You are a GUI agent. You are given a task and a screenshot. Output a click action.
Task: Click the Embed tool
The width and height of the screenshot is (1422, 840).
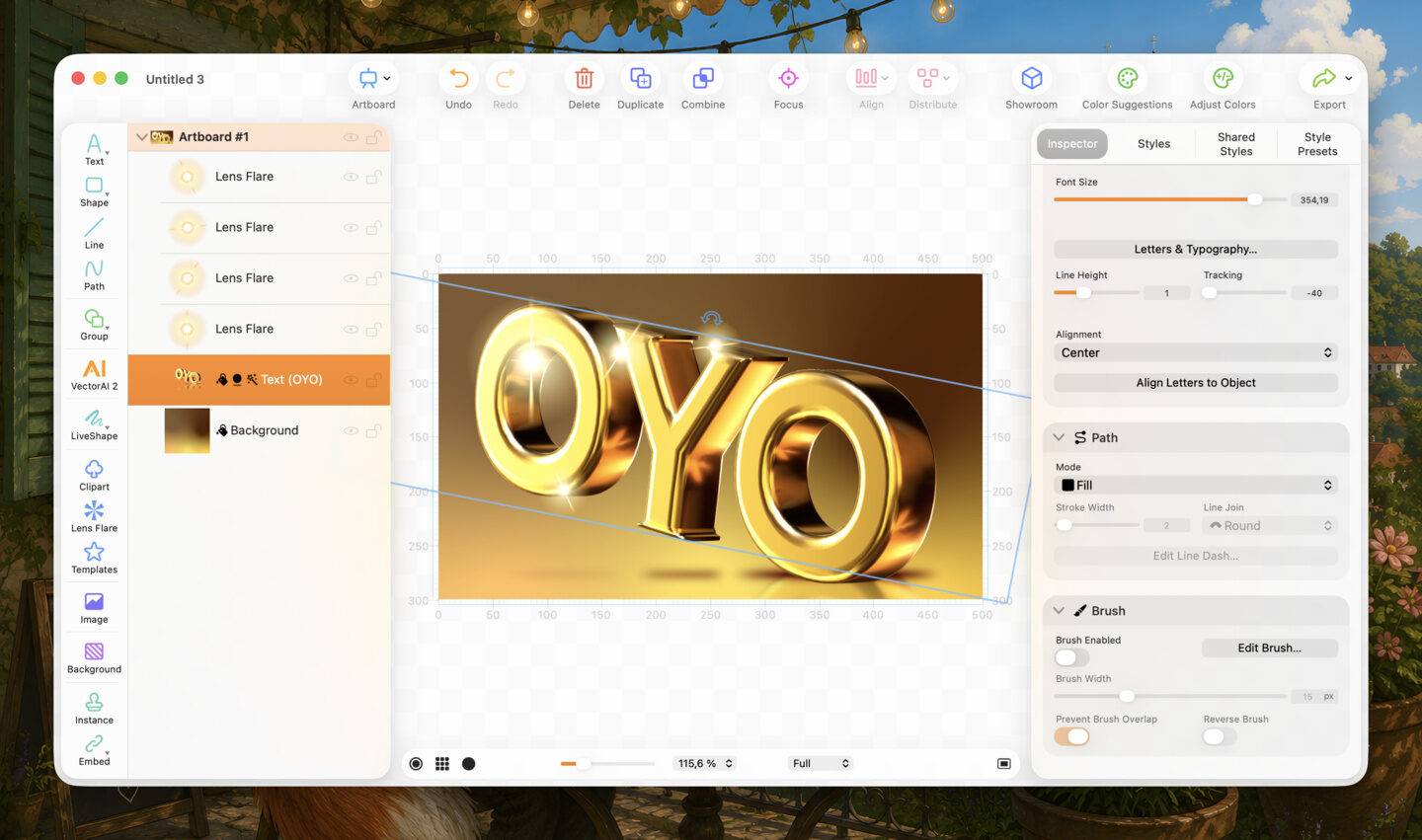coord(94,750)
